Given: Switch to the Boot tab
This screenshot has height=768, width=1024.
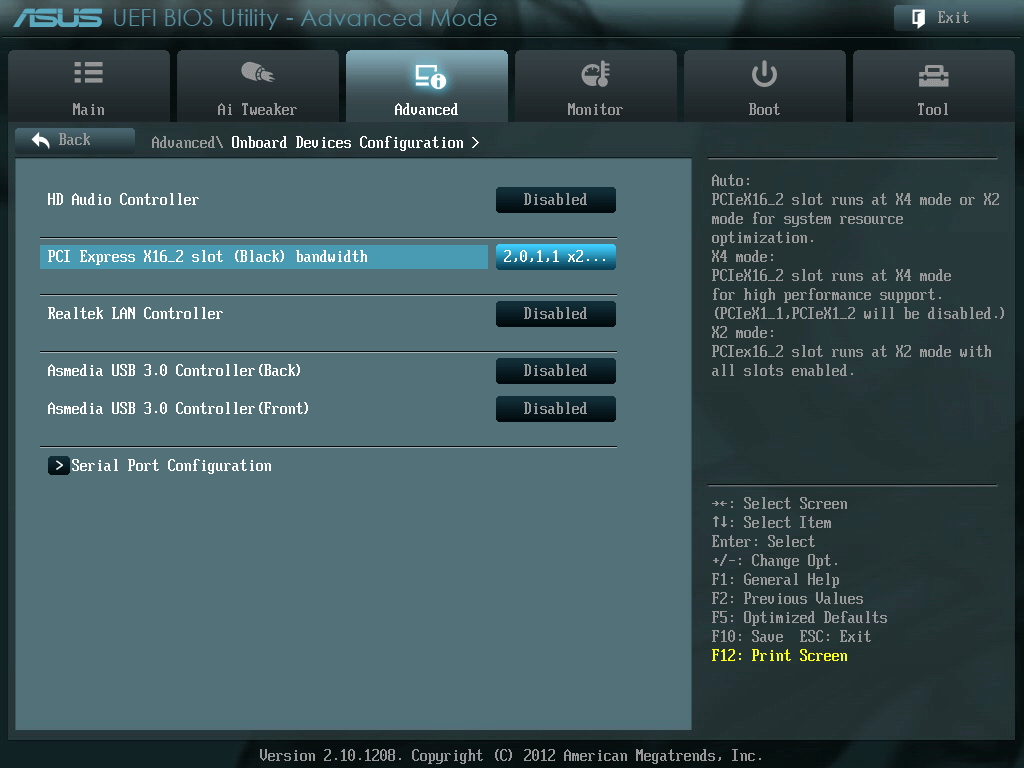Looking at the screenshot, I should (765, 86).
